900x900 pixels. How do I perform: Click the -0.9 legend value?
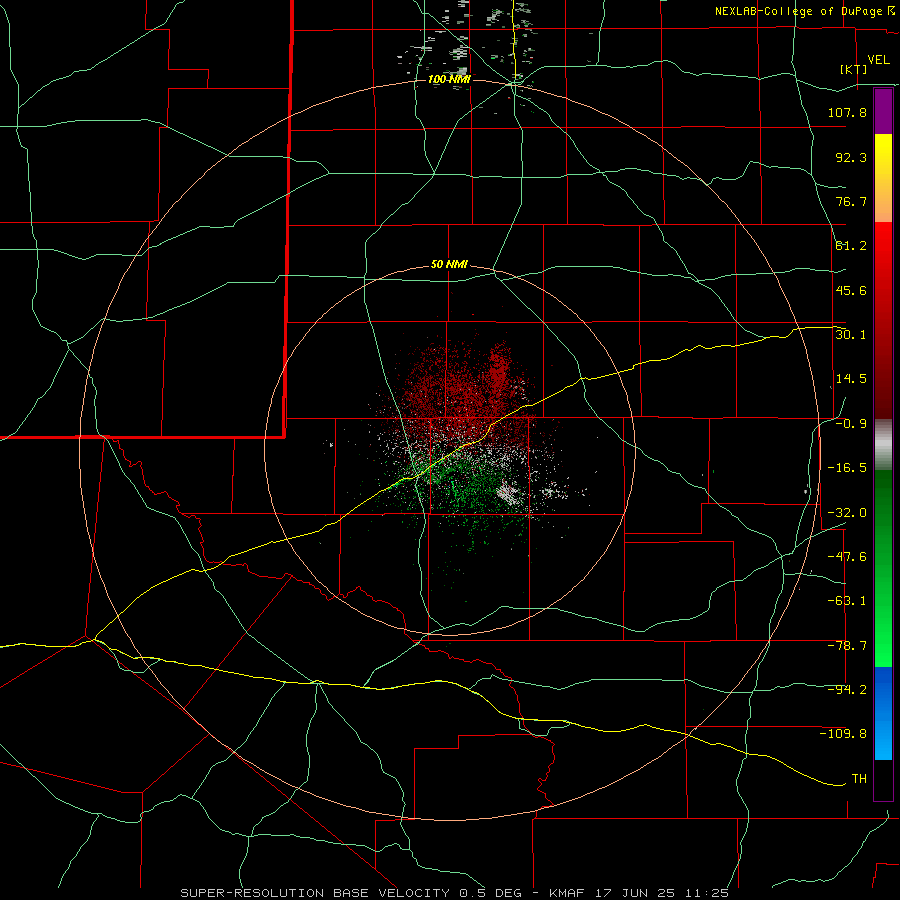[x=851, y=424]
